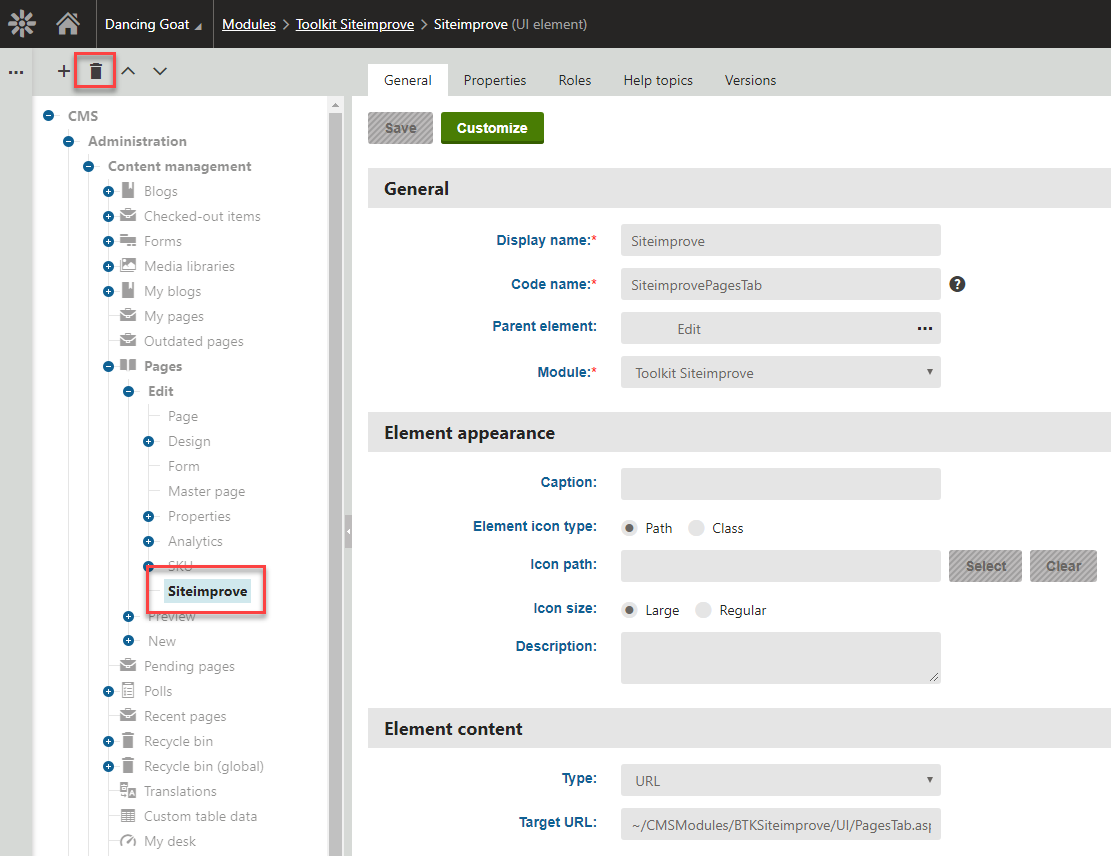Screen dimensions: 1111x856
Task: Click the Recycle bin (global) icon
Action: point(128,765)
